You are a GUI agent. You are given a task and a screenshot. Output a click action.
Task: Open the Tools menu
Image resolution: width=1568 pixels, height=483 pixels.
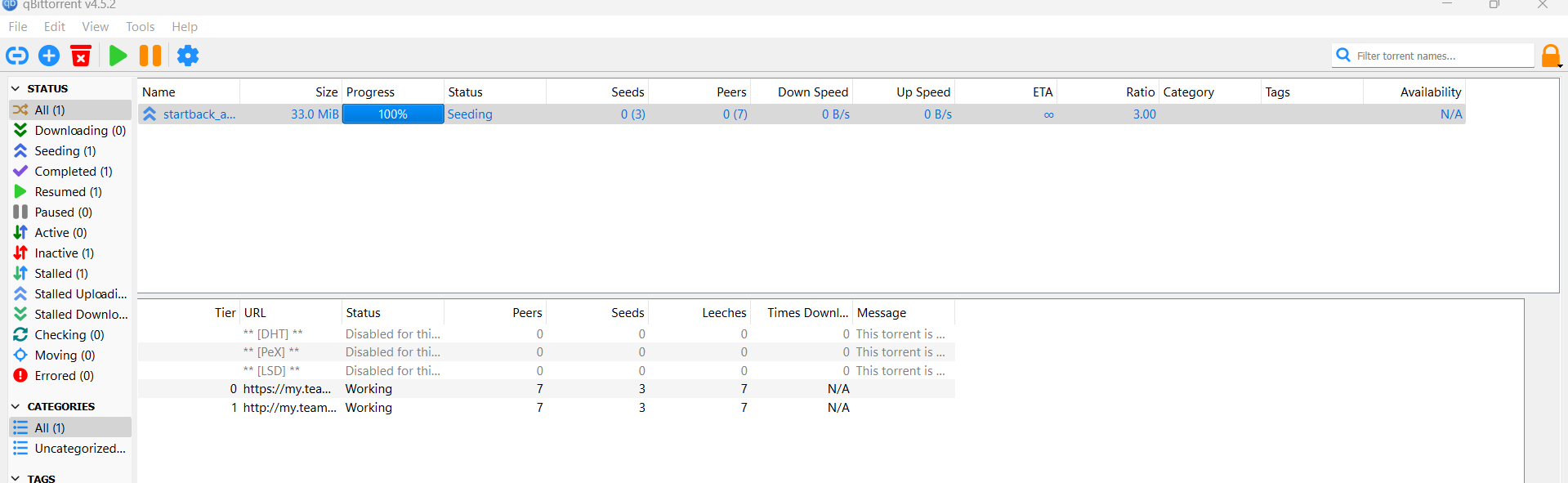[140, 27]
